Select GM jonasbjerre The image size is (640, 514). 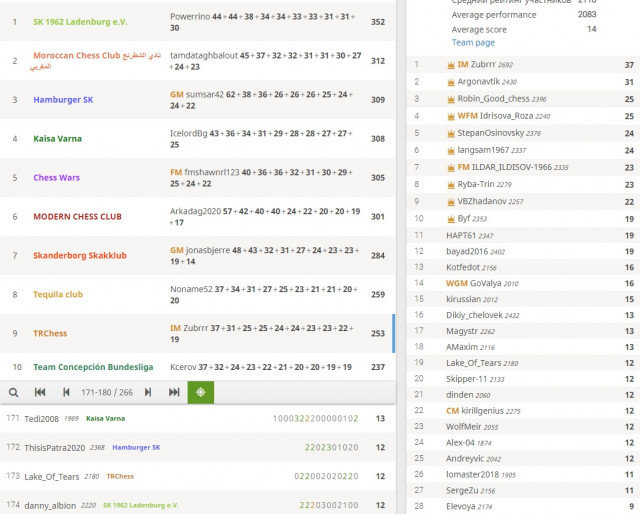200,250
